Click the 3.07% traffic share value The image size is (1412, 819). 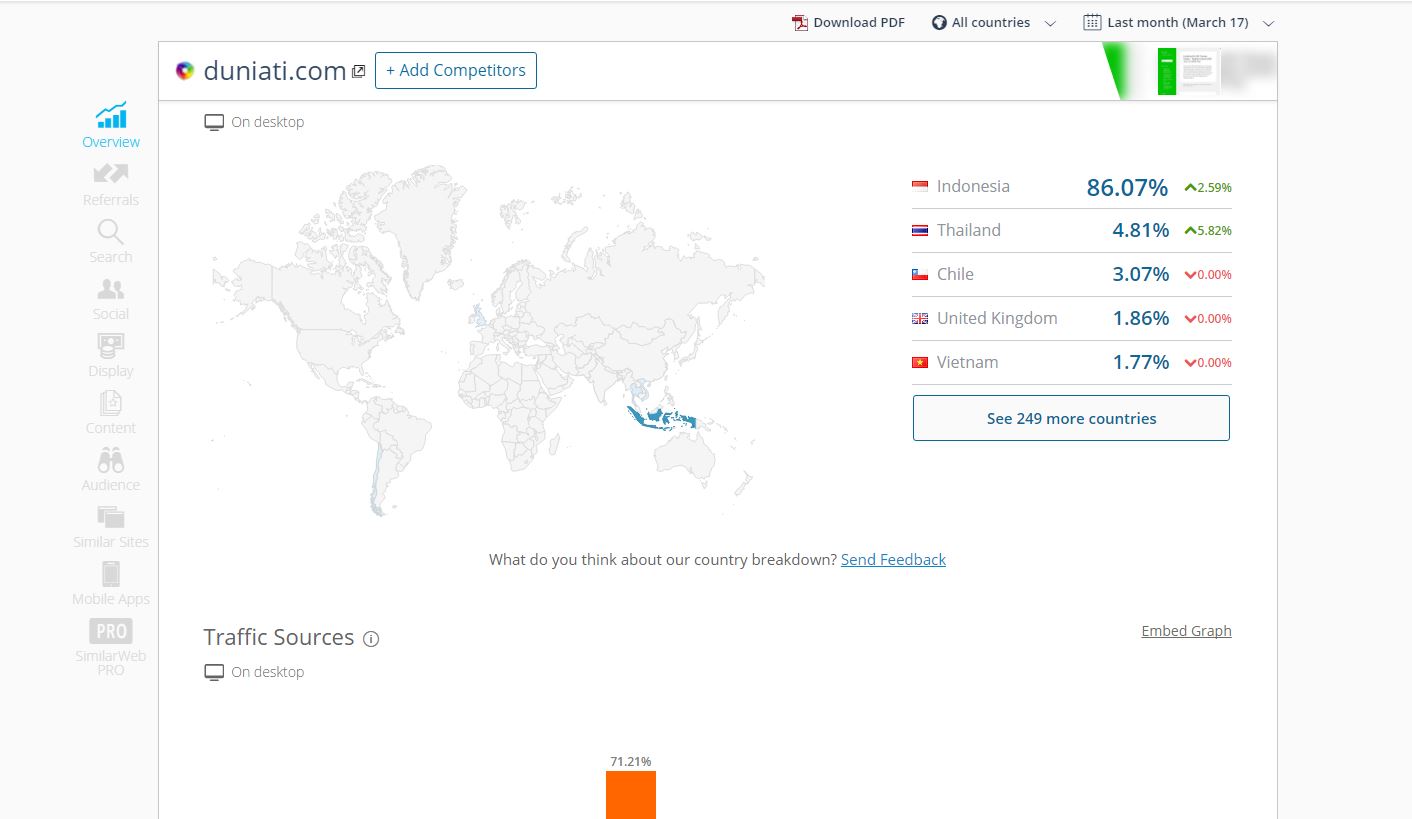(1141, 274)
